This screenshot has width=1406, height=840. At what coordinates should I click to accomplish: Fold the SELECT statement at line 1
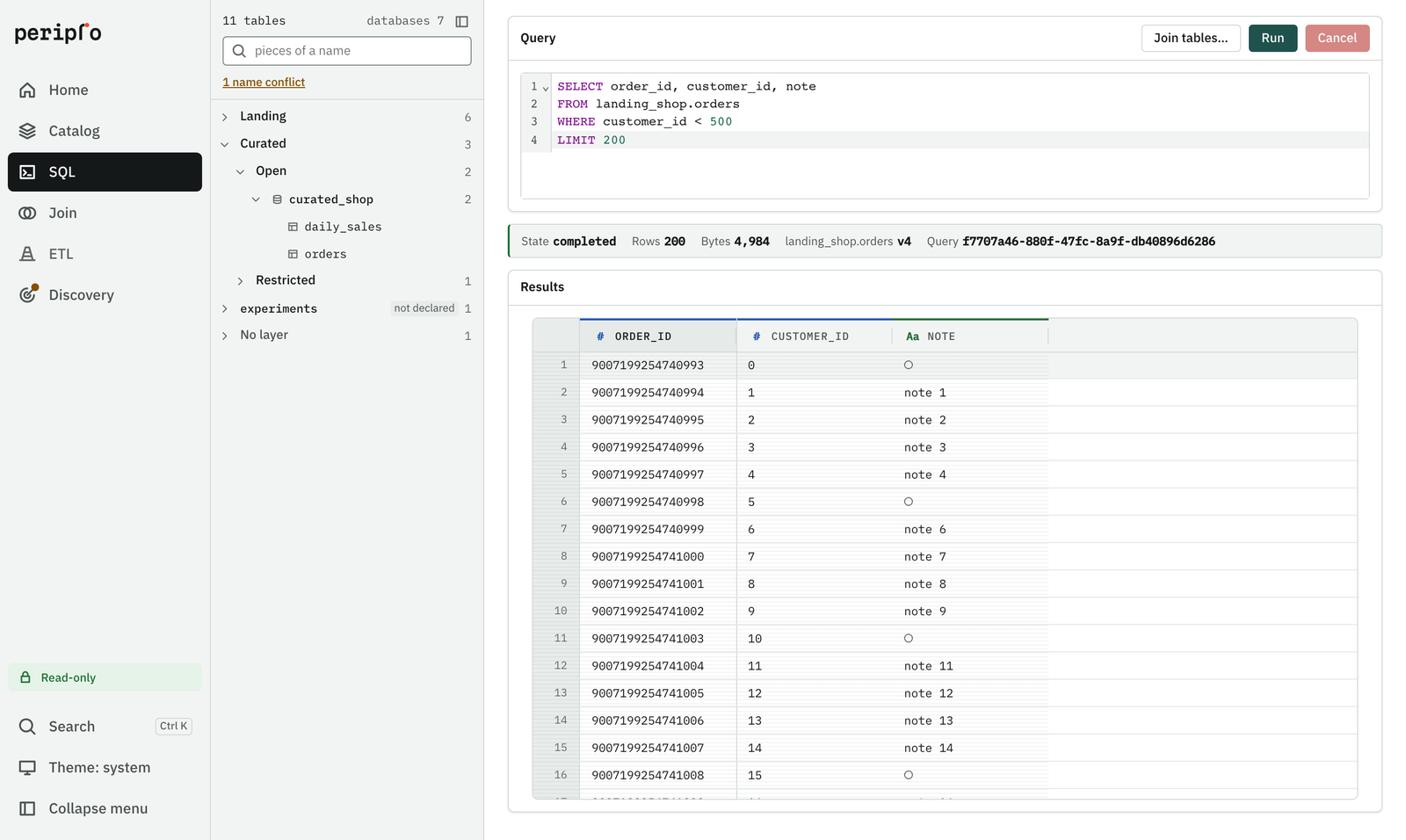(546, 88)
